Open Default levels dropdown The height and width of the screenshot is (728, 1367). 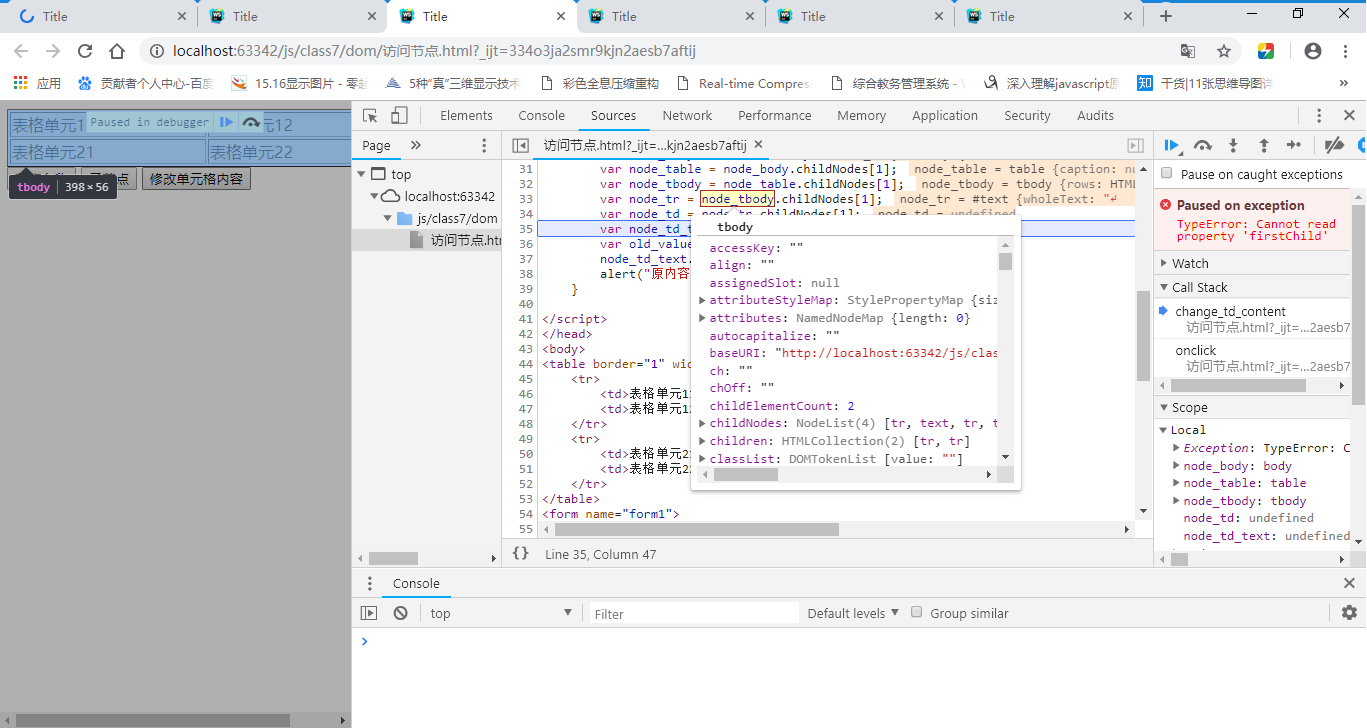tap(853, 613)
